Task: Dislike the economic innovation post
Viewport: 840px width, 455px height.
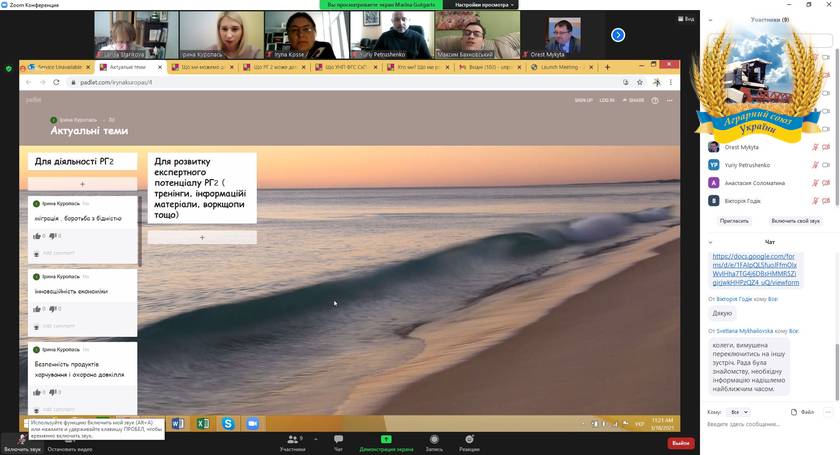Action: [52, 309]
